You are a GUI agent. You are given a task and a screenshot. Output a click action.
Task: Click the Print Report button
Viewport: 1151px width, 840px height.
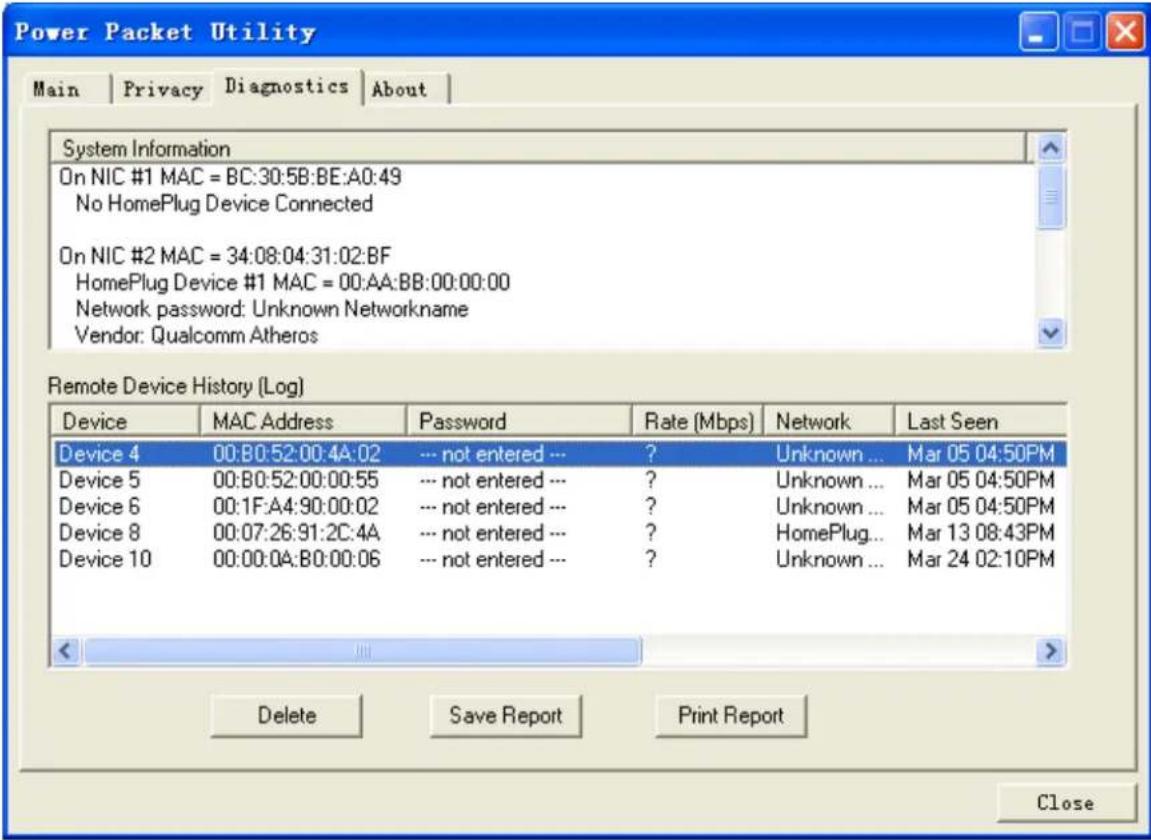click(x=730, y=716)
